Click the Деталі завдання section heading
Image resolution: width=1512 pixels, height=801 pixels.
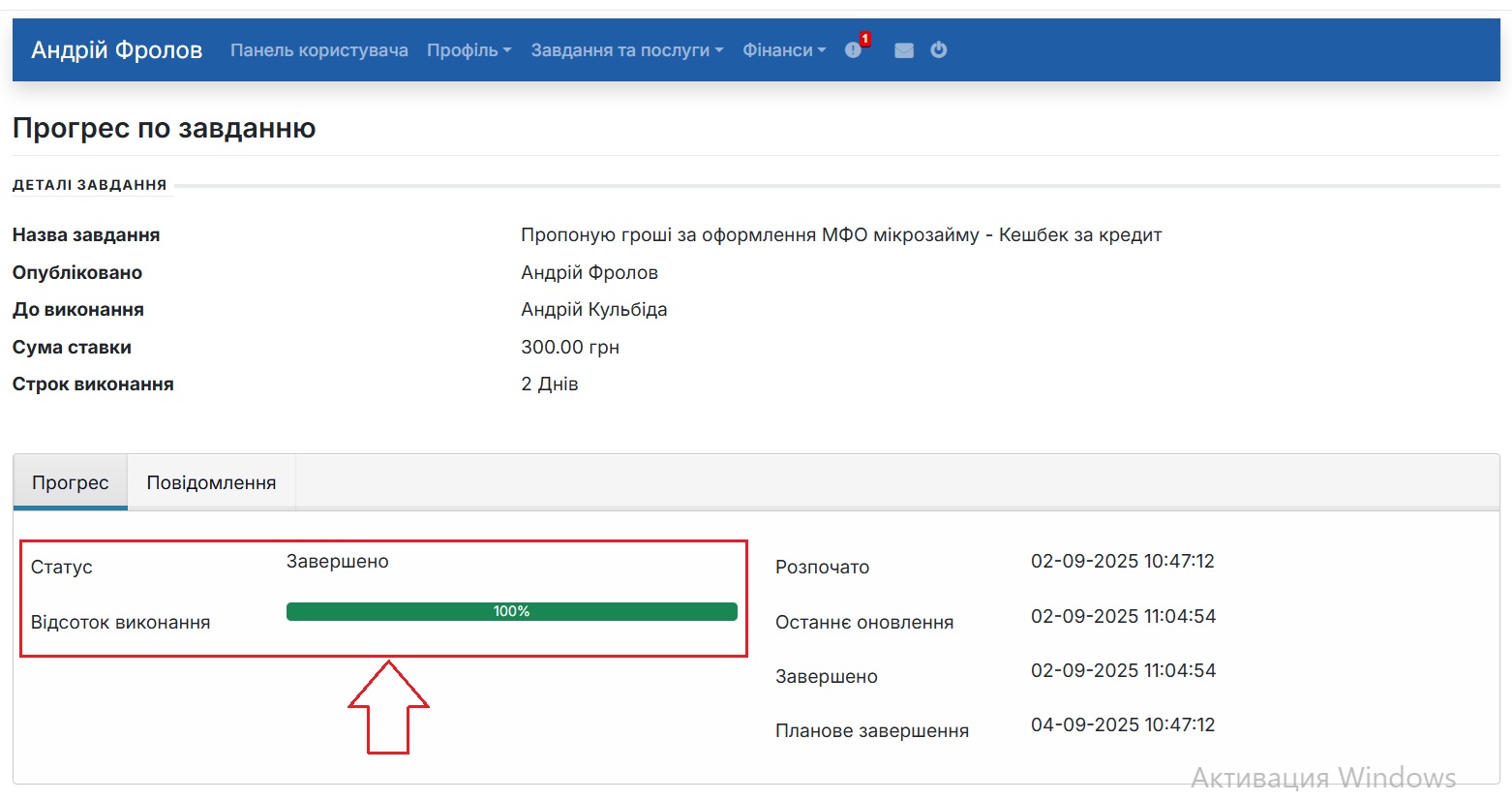point(89,184)
